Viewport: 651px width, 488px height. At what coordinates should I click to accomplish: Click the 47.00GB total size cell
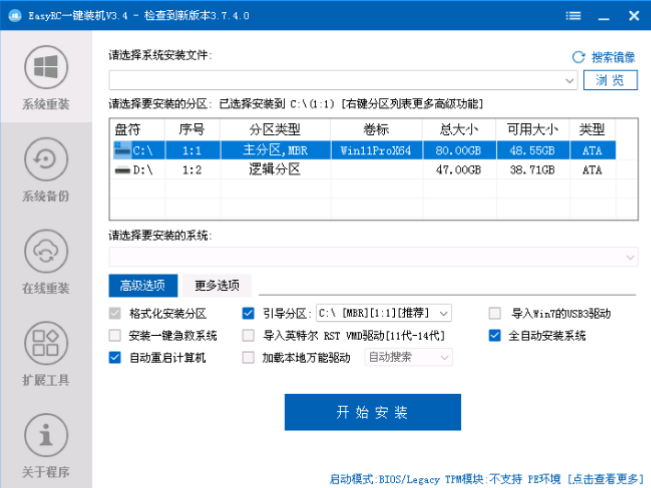[458, 170]
